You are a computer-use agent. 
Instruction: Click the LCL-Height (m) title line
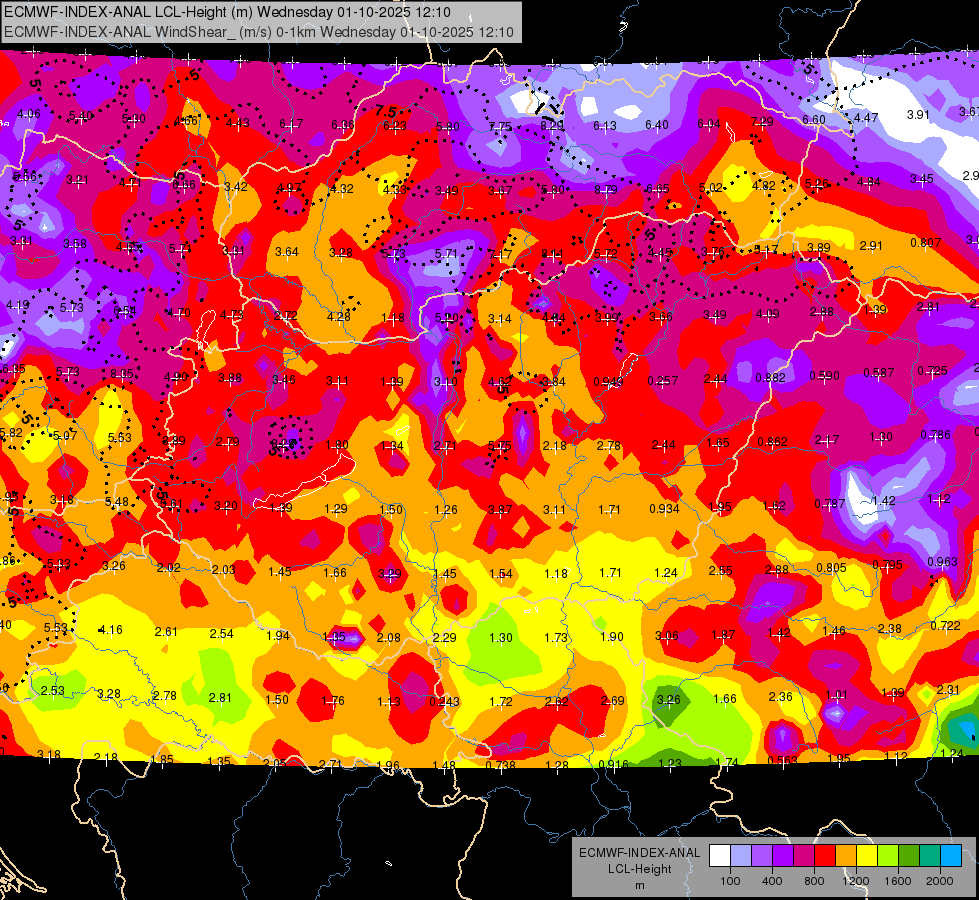tap(227, 12)
